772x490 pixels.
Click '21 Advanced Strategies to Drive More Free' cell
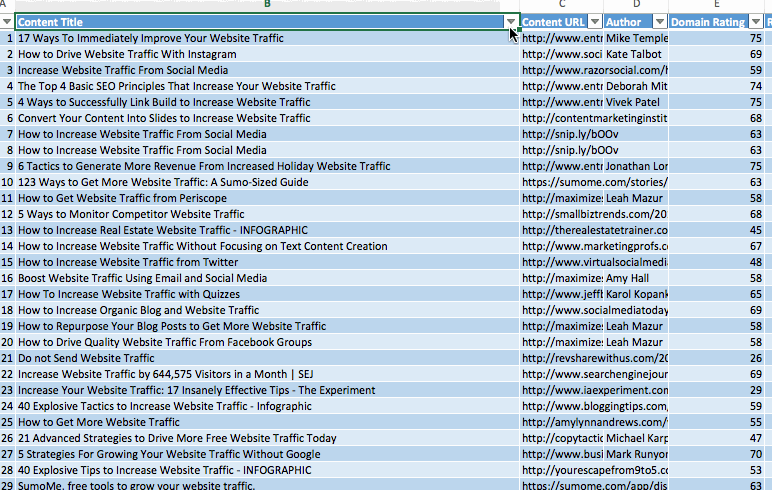click(x=267, y=438)
